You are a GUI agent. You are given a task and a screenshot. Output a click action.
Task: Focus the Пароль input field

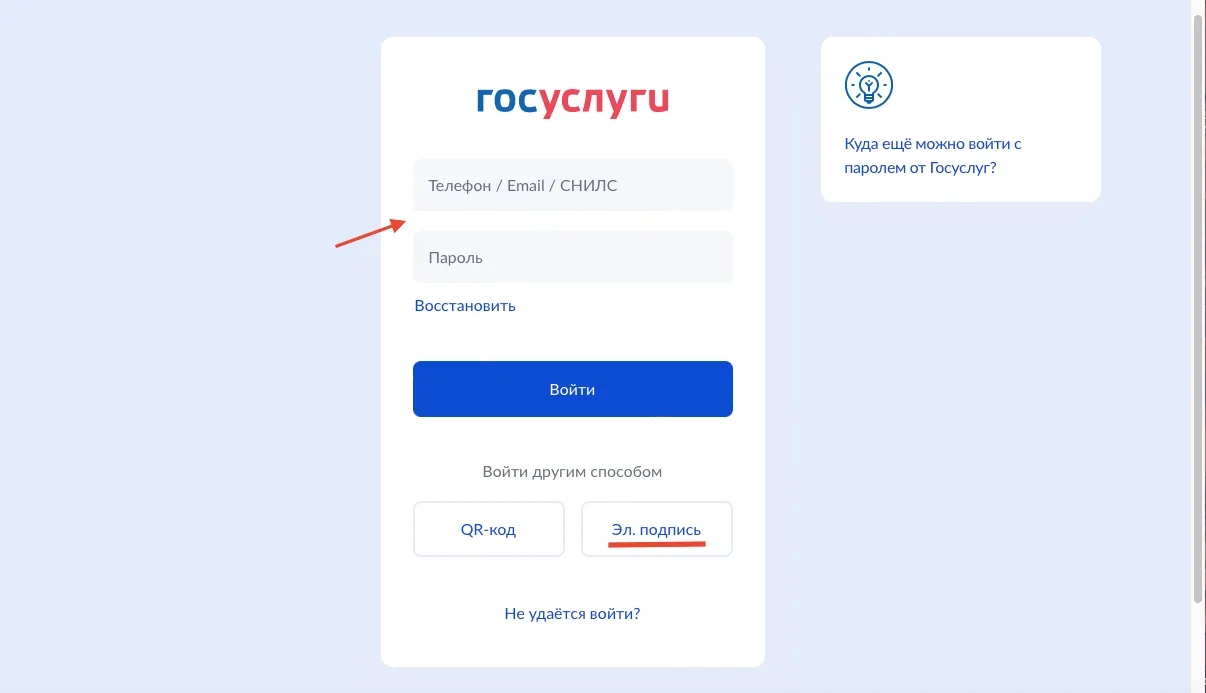tap(573, 257)
